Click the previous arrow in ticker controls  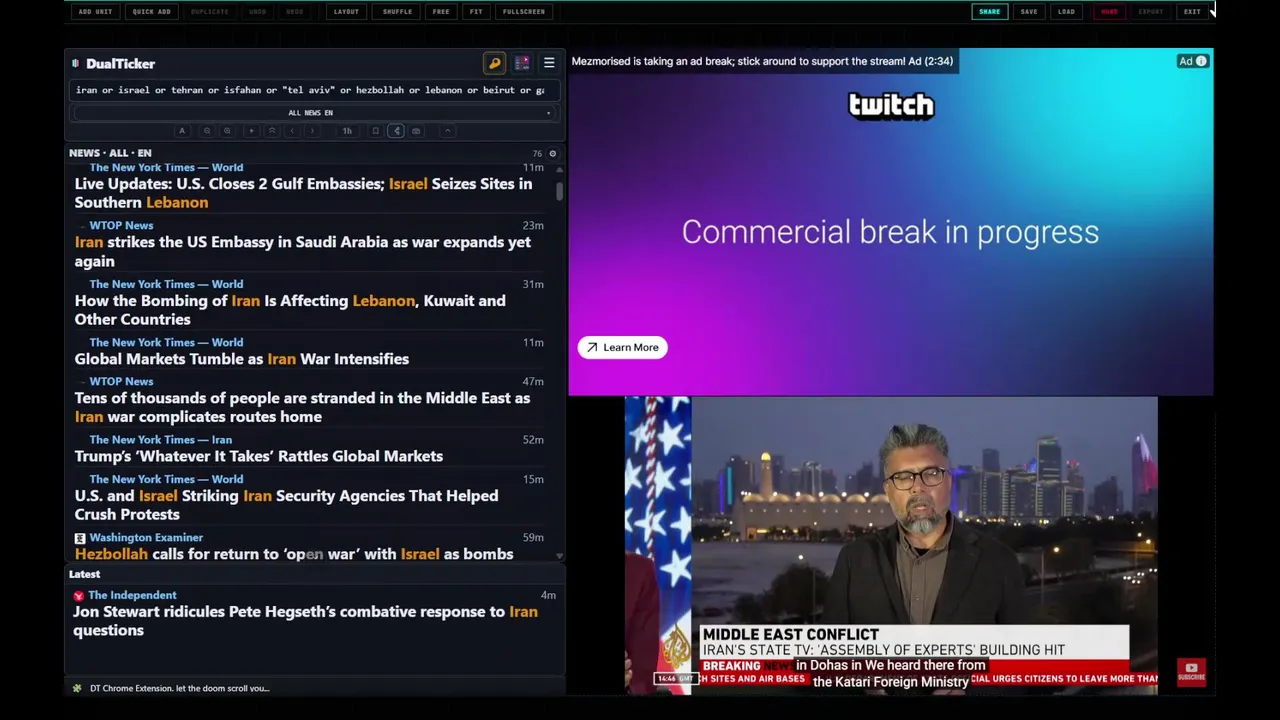point(292,131)
